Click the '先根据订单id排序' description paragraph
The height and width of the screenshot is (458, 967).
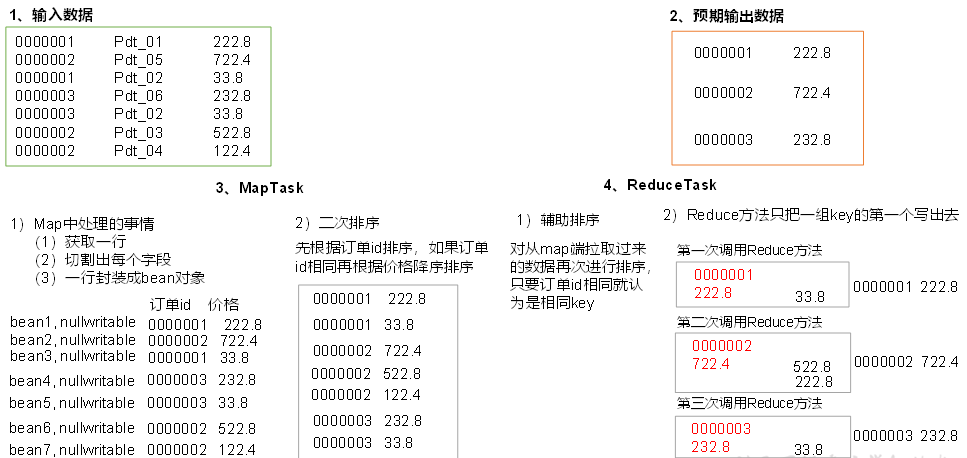pos(393,258)
